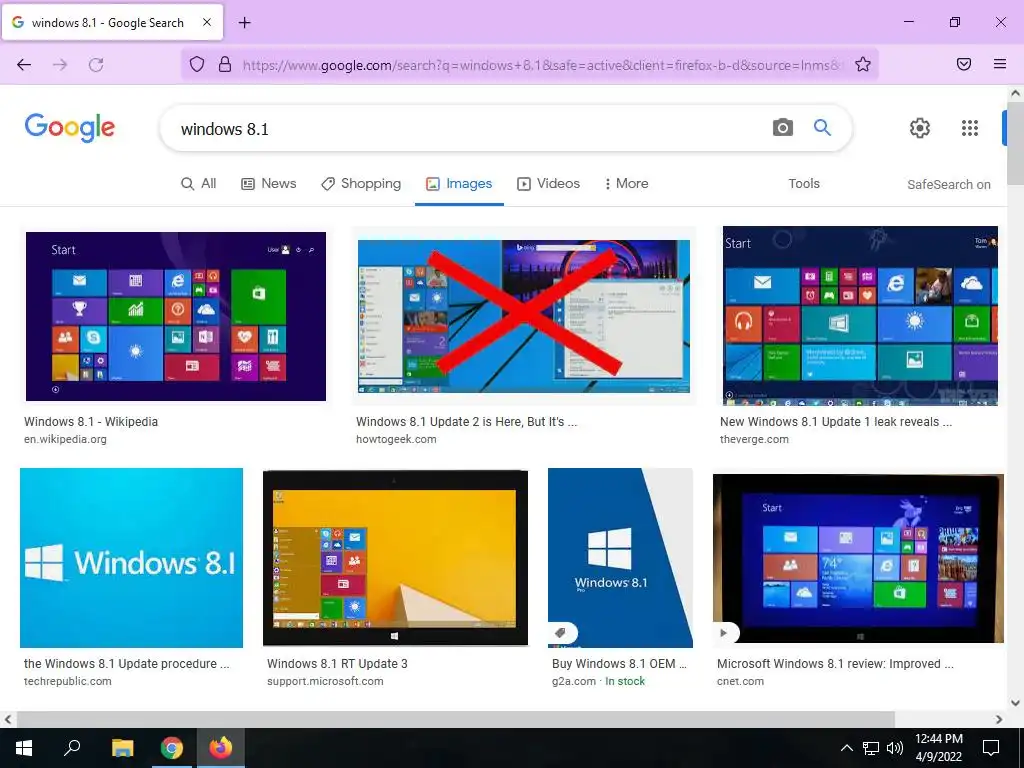Select the browser address bar URL
The image size is (1024, 768).
click(542, 65)
